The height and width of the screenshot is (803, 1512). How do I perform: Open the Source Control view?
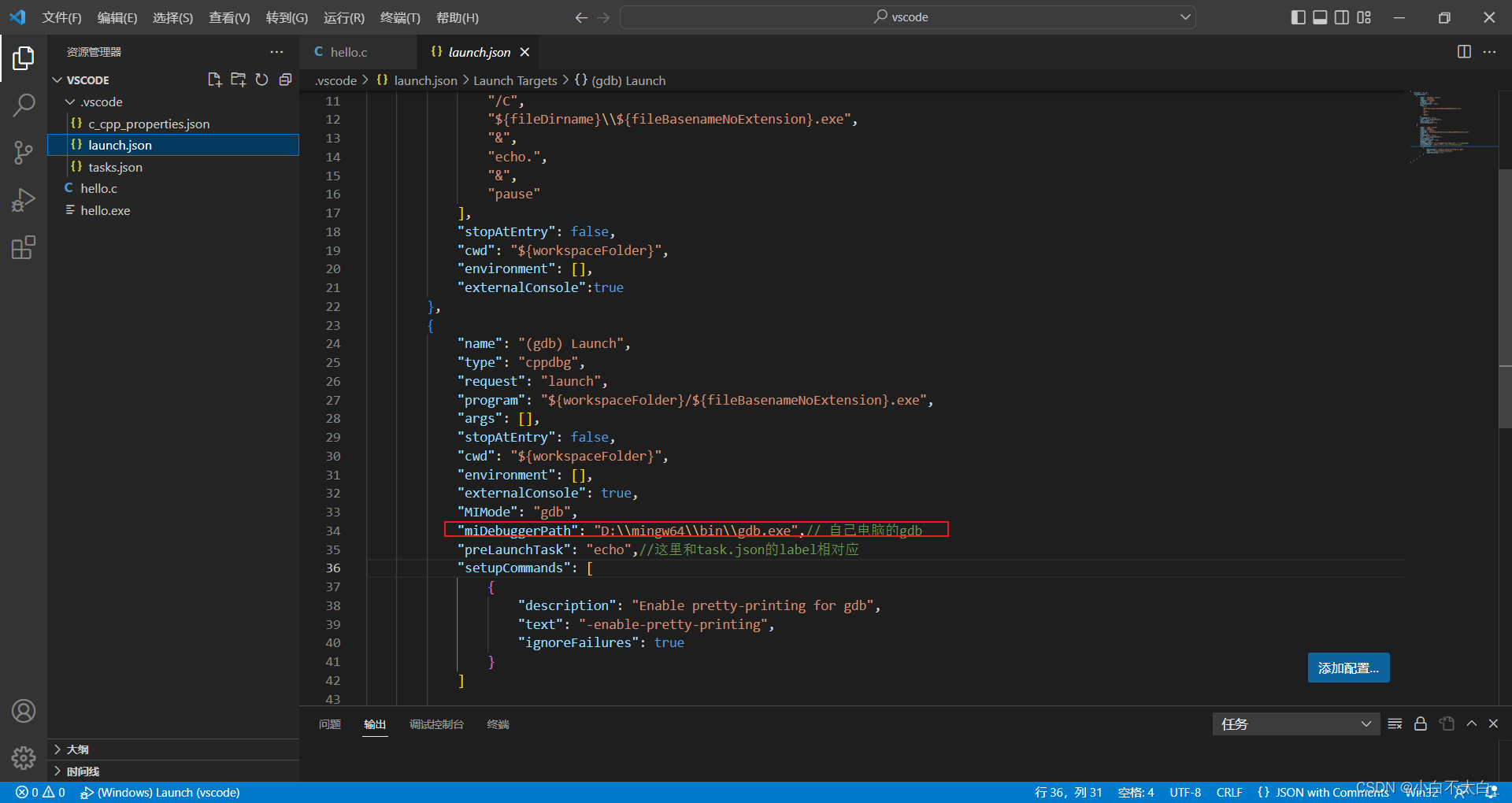(x=24, y=153)
